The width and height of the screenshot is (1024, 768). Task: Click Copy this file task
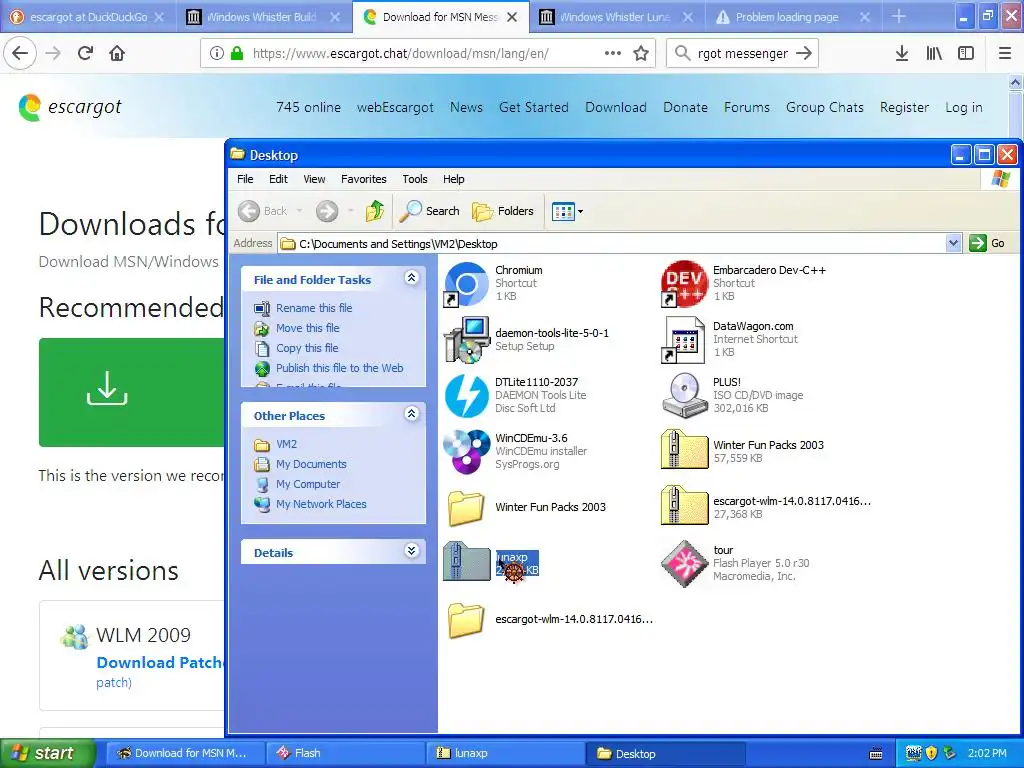(306, 348)
